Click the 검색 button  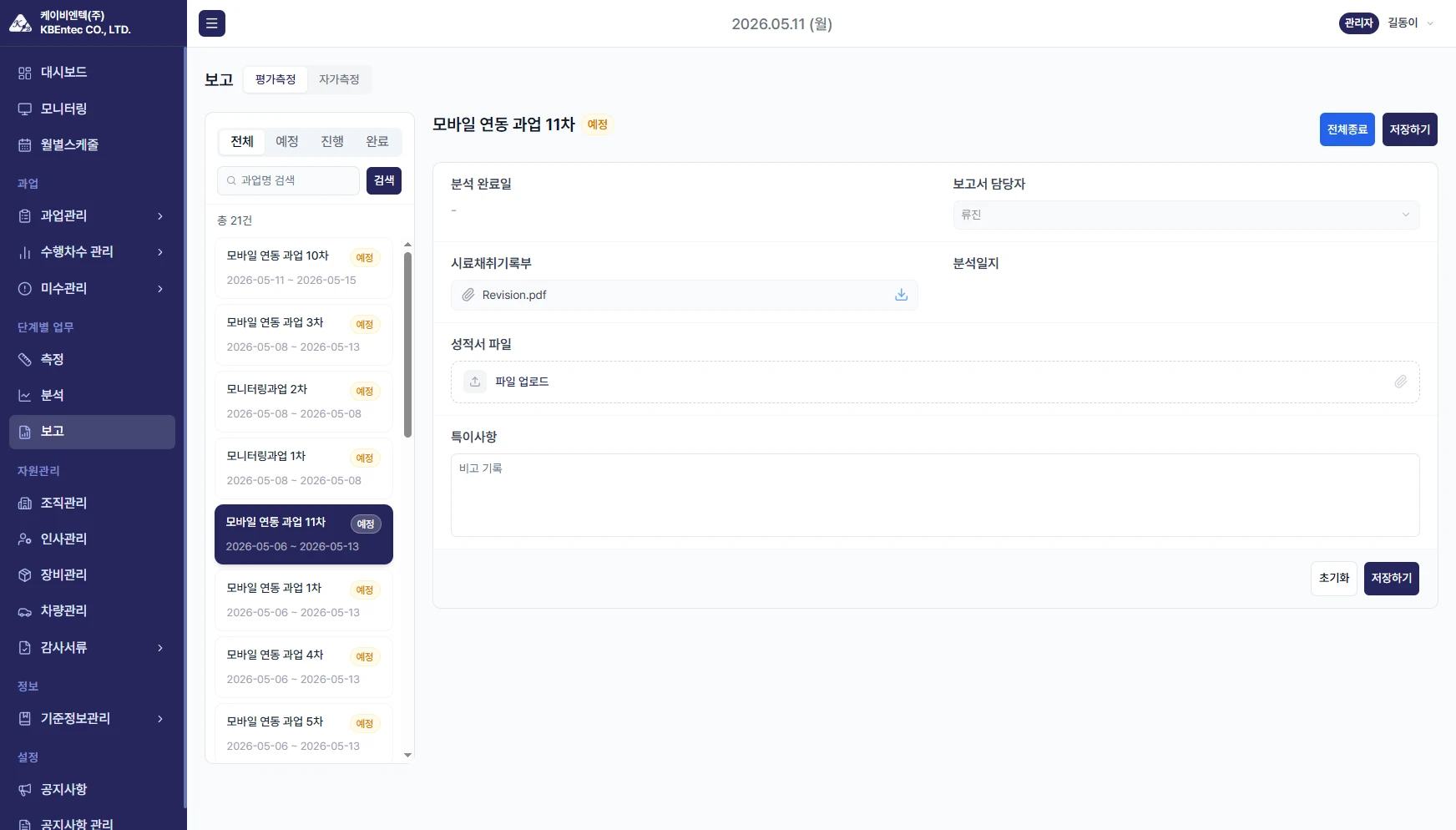384,180
